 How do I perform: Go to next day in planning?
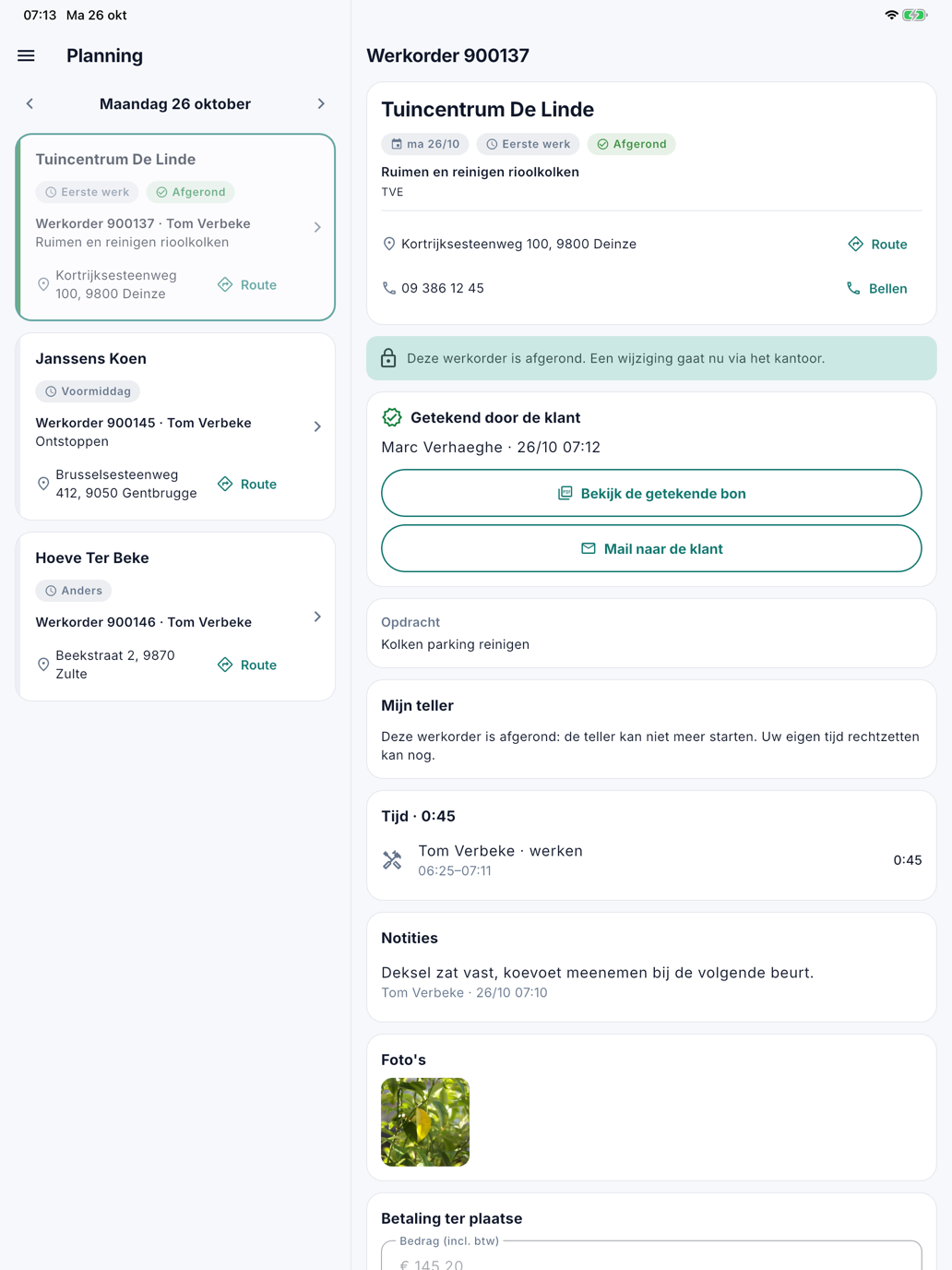click(321, 103)
